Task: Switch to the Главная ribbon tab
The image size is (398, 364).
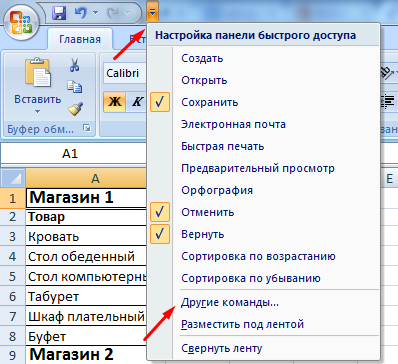Action: pos(80,39)
